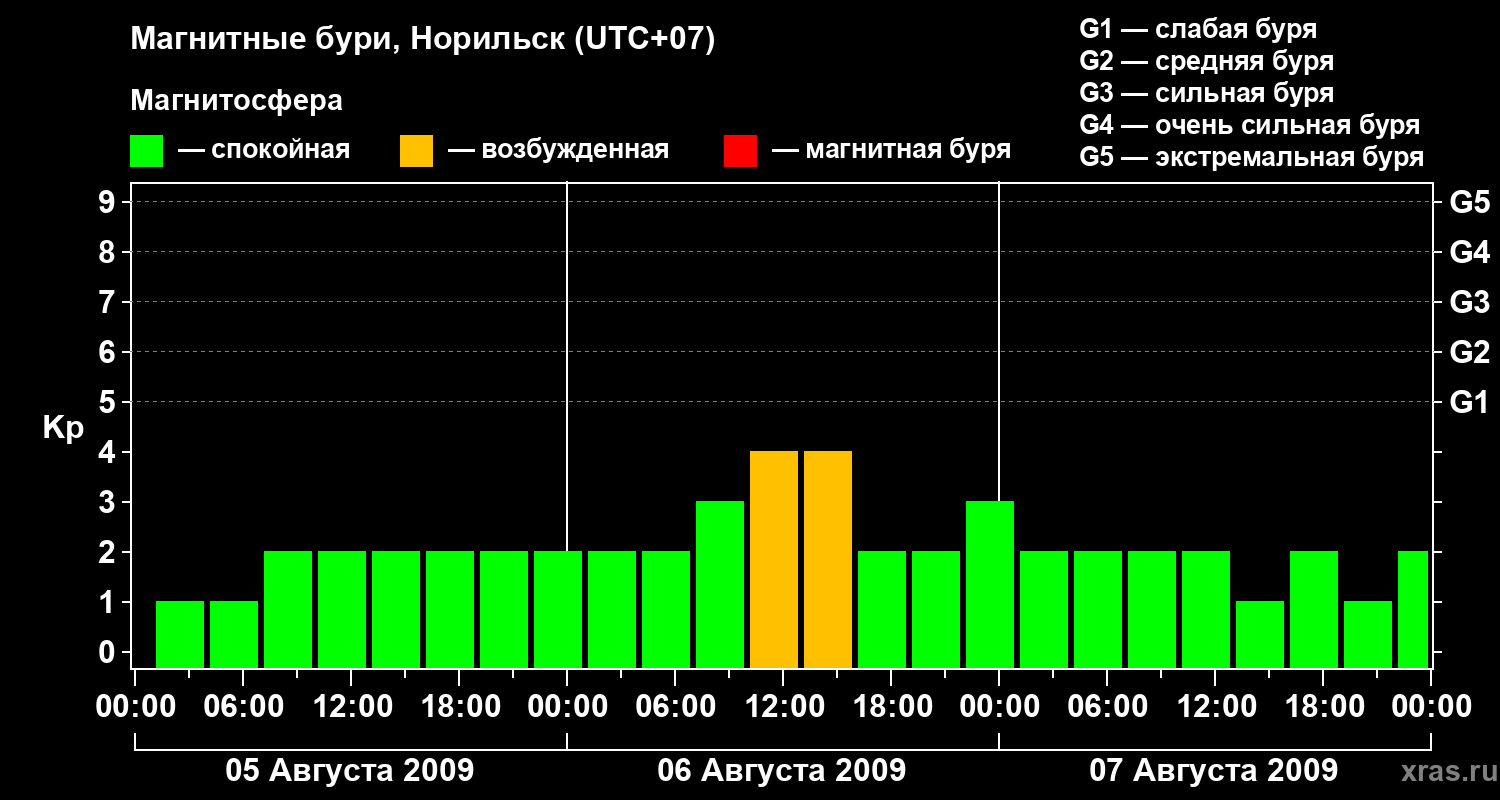Click the '12:00' time label above 06 Августа
This screenshot has width=1500, height=800.
(783, 706)
